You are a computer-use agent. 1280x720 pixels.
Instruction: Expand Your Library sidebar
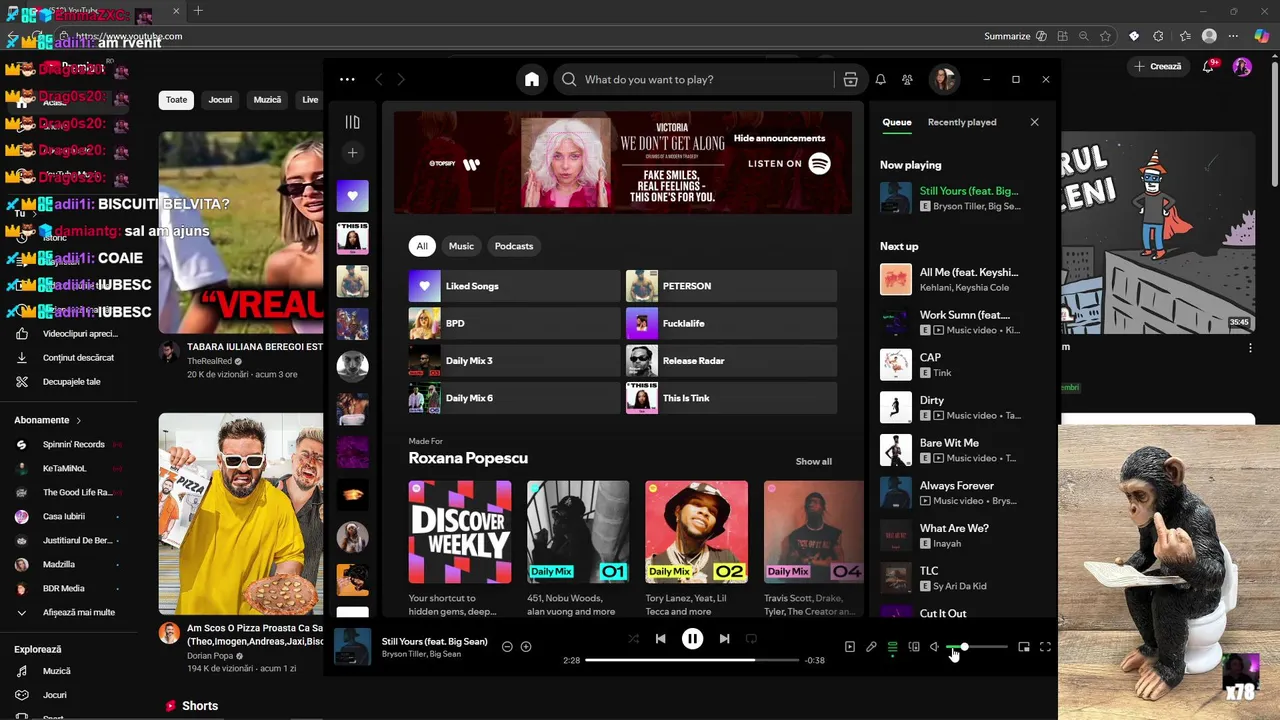[x=352, y=122]
